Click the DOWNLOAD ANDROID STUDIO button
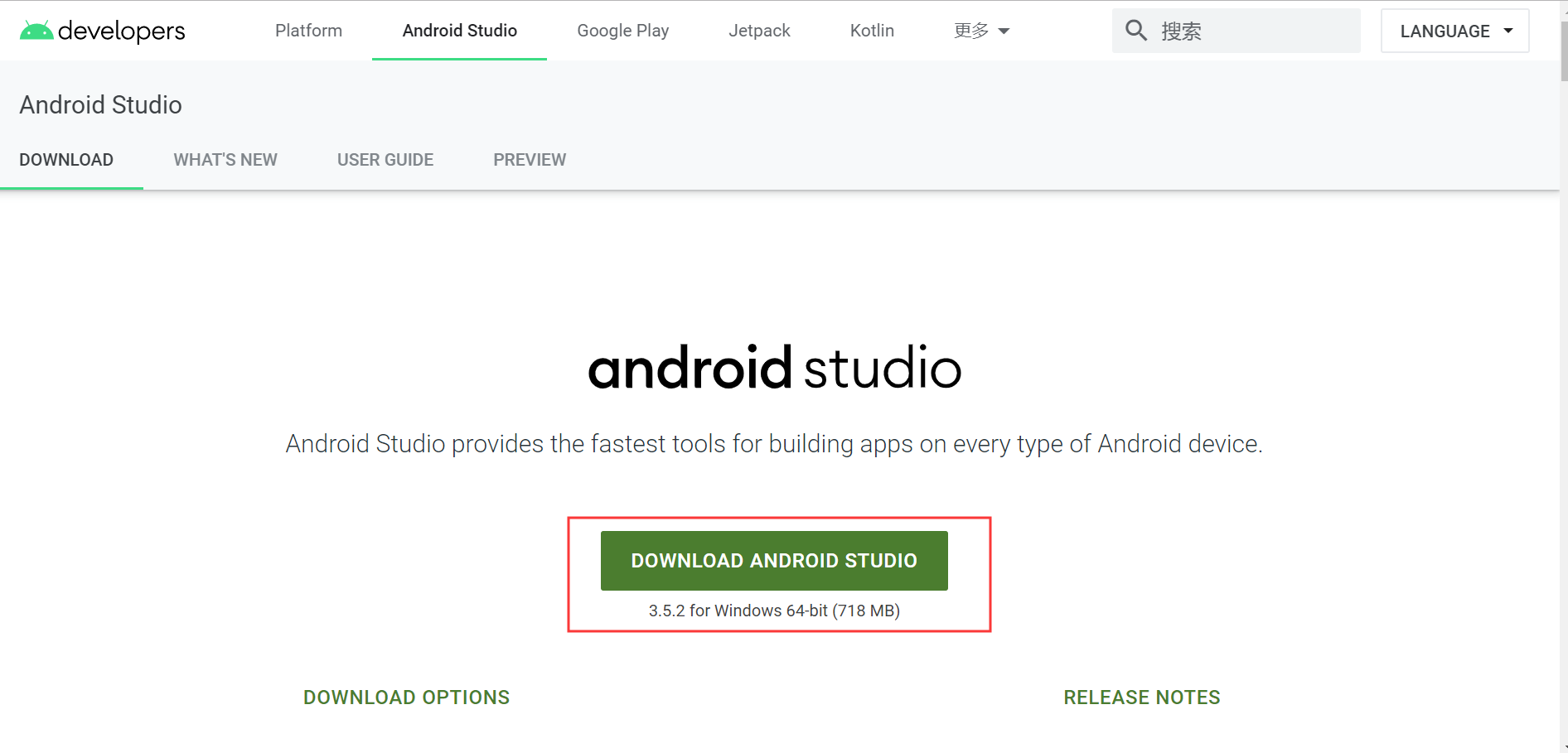 [x=774, y=561]
